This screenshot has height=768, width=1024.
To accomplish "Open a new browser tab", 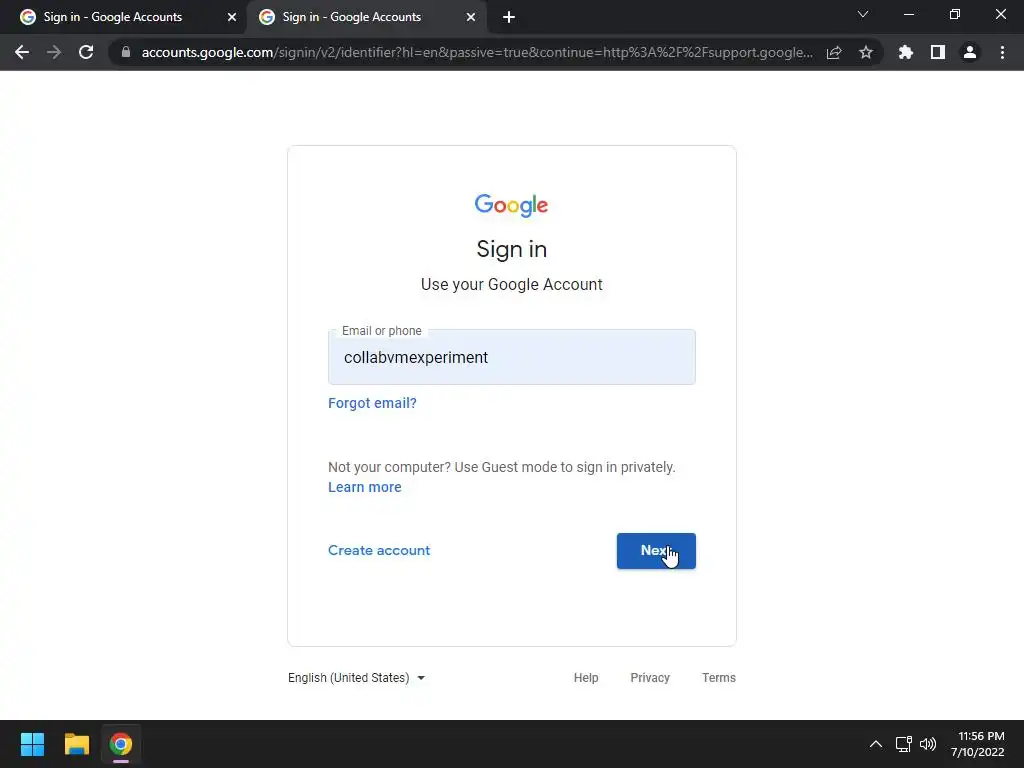I will pos(509,18).
